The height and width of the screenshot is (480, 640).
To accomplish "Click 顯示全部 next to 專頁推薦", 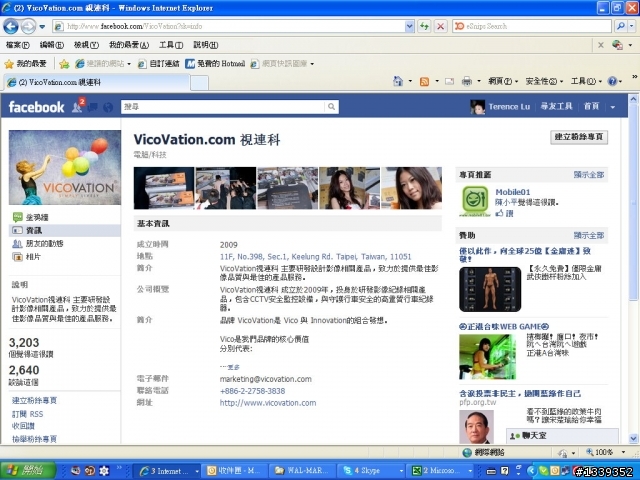I will coord(589,175).
